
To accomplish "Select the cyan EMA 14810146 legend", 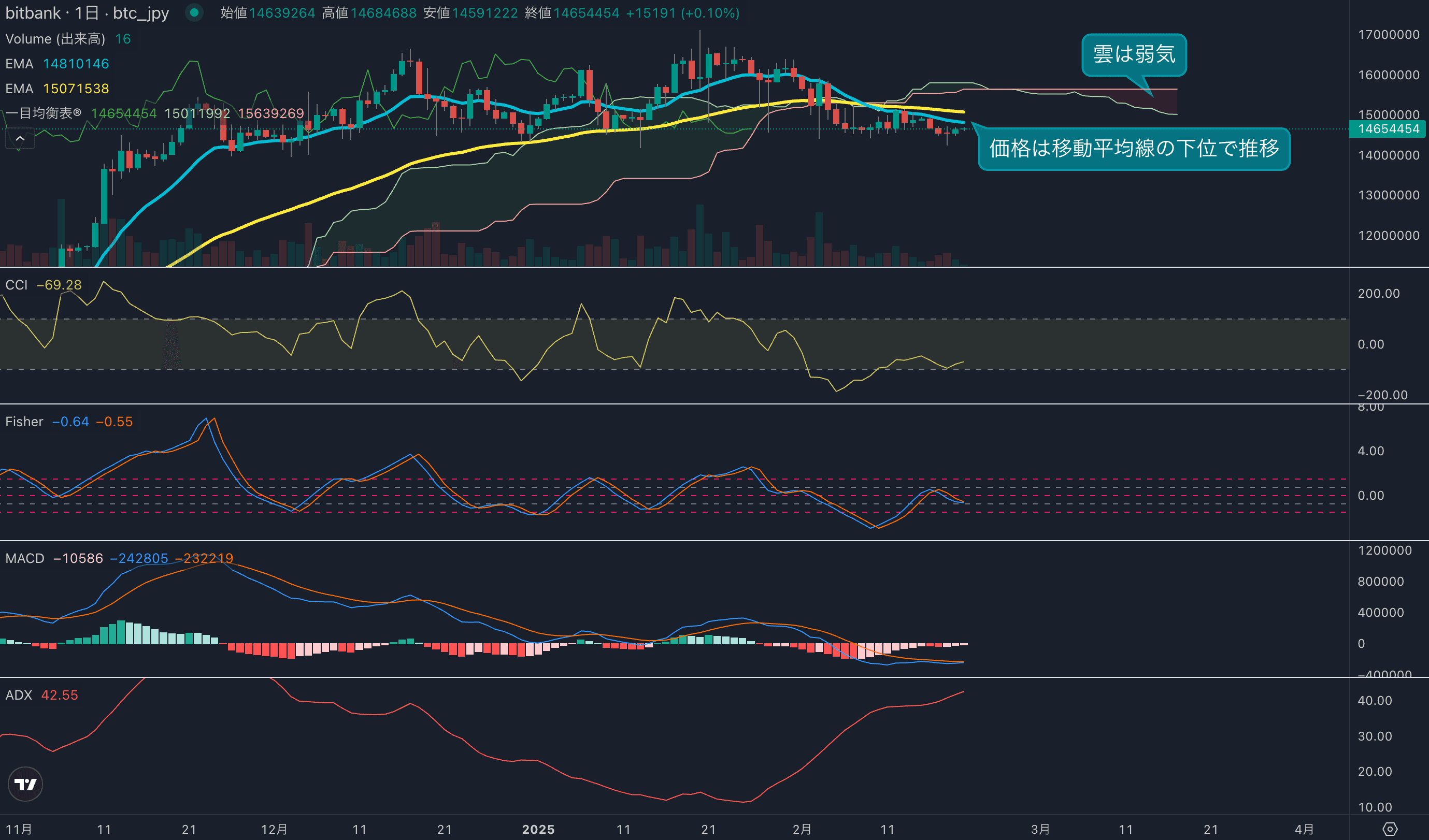I will click(56, 64).
